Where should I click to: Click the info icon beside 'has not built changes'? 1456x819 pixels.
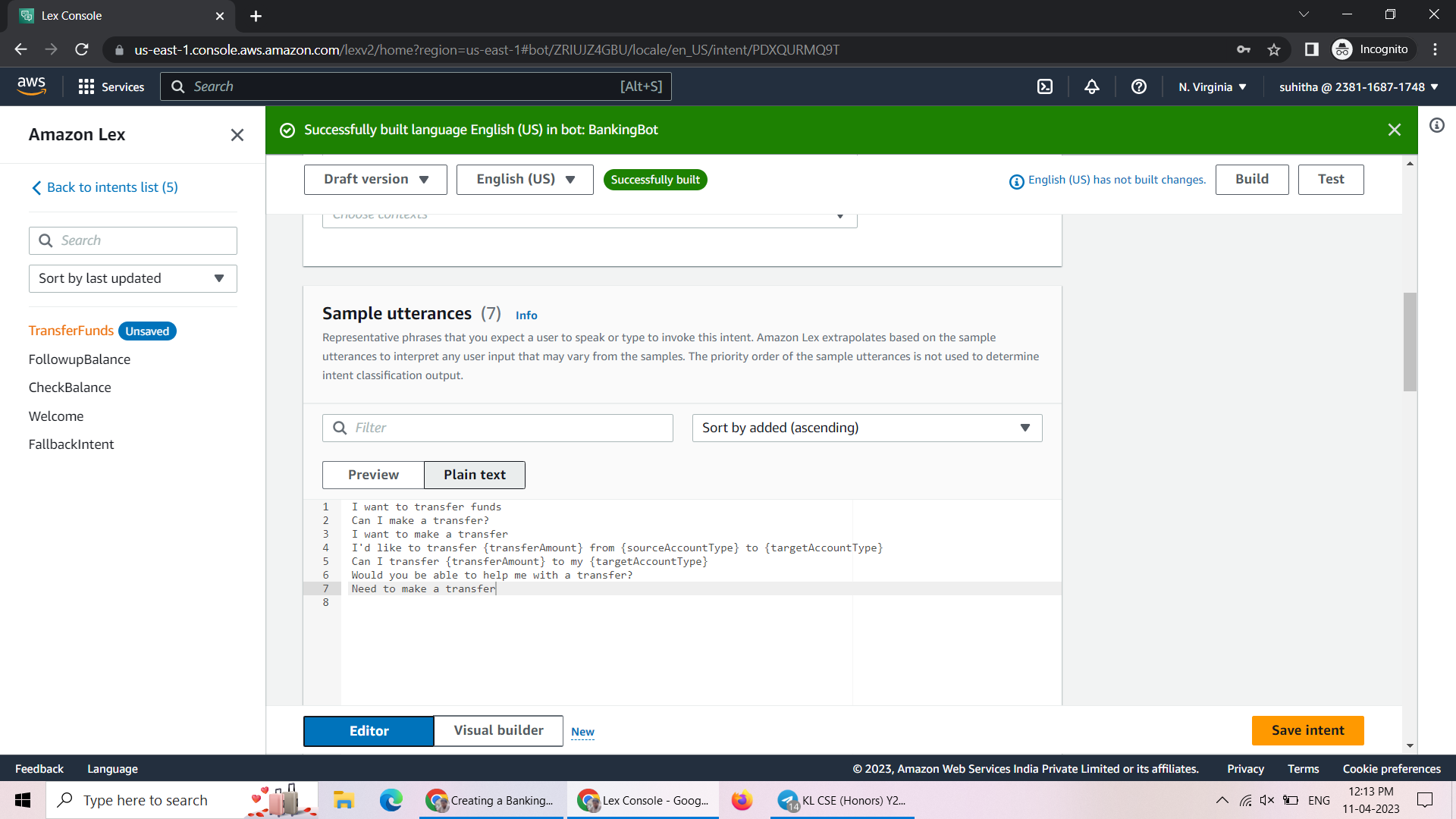pyautogui.click(x=1015, y=181)
